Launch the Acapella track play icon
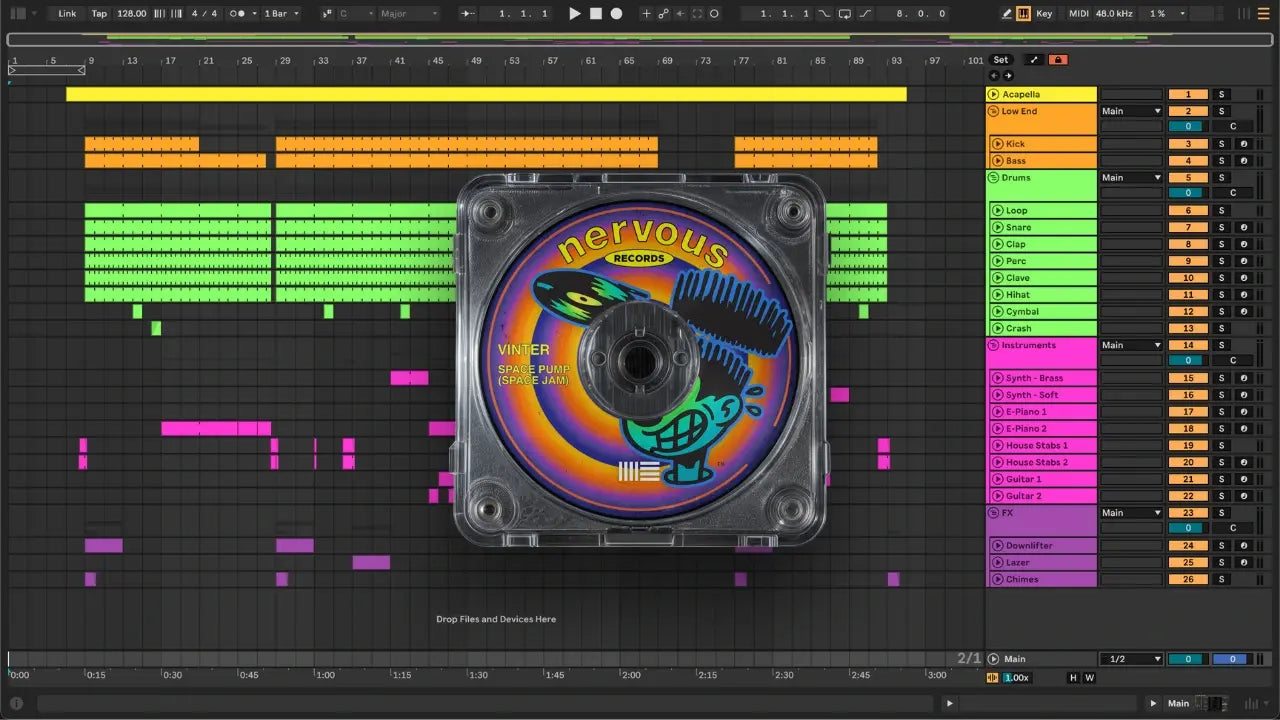The height and width of the screenshot is (720, 1280). coord(993,95)
